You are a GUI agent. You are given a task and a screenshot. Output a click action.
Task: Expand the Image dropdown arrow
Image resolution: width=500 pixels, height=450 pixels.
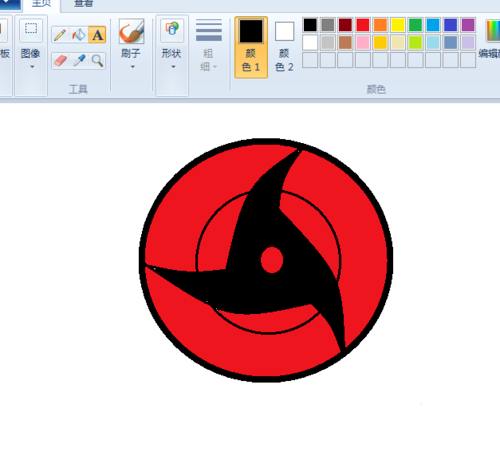[32, 67]
